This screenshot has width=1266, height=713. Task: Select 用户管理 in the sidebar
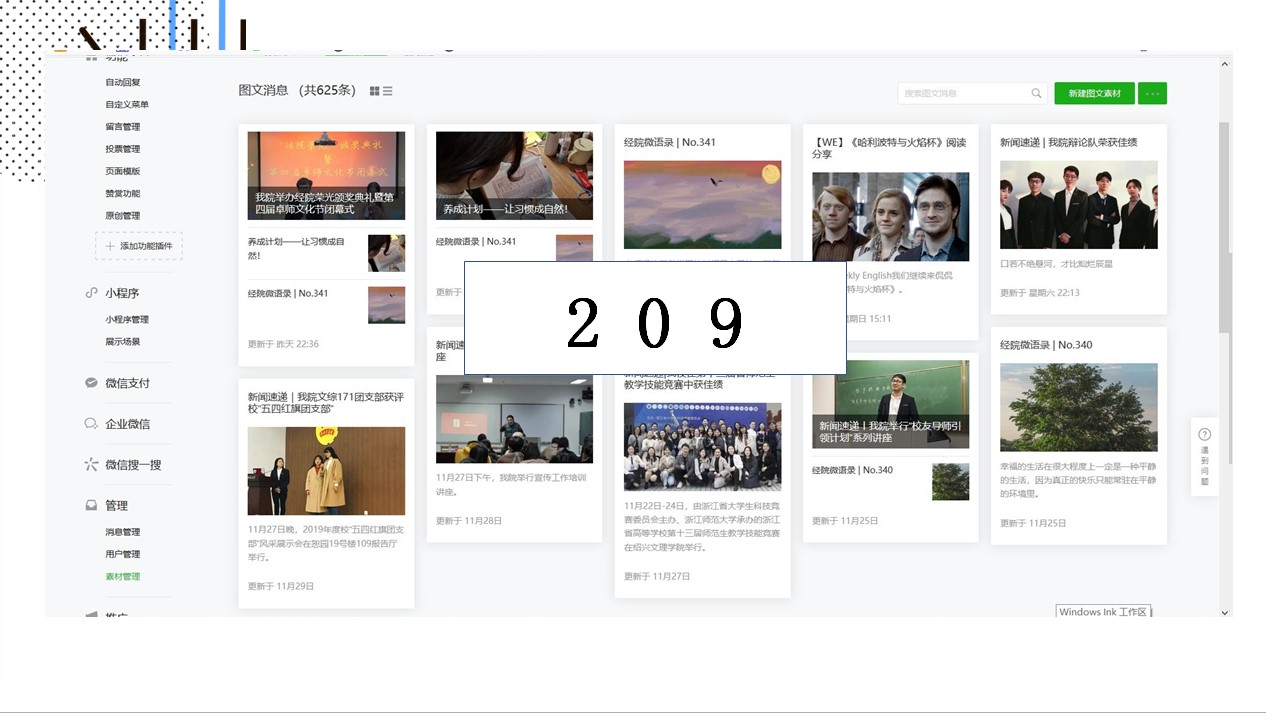[123, 554]
